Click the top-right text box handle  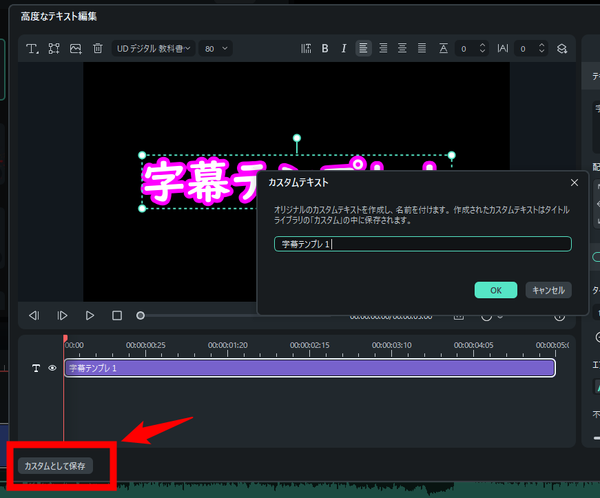452,155
